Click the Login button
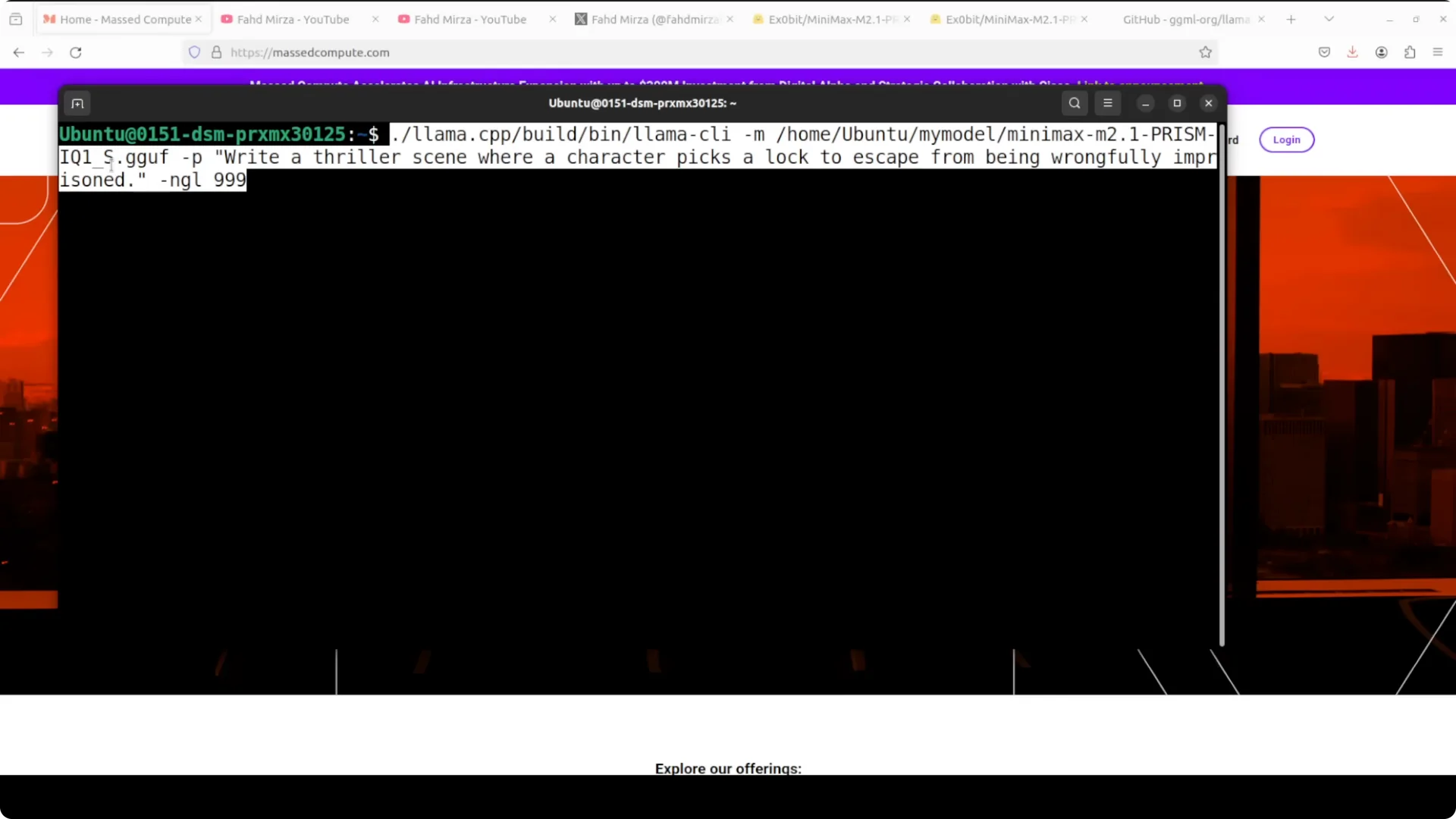The height and width of the screenshot is (819, 1456). coord(1286,140)
